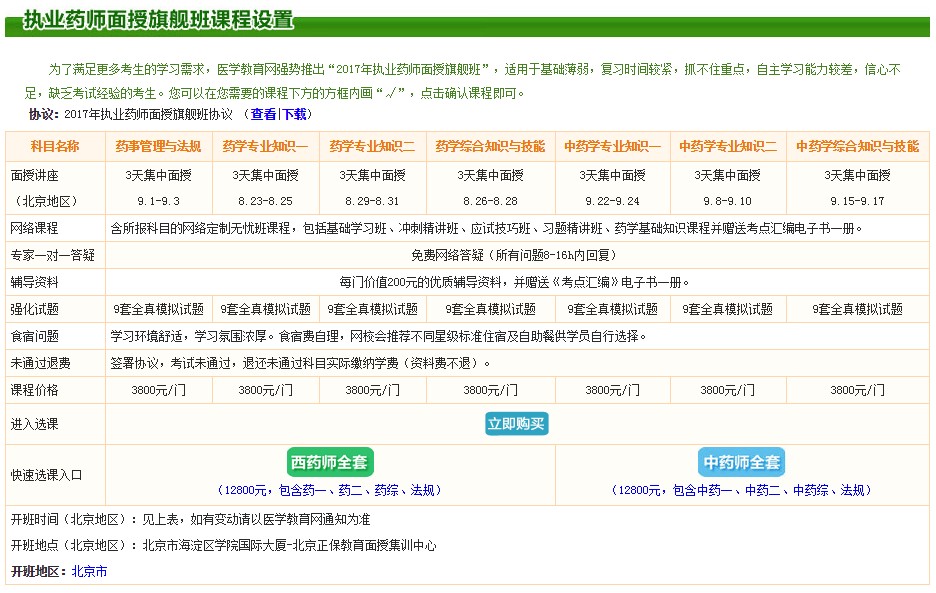Screen dimensions: 936x593
Task: Check the 3800元/门 box under 药事管理与法规
Action: [x=160, y=390]
